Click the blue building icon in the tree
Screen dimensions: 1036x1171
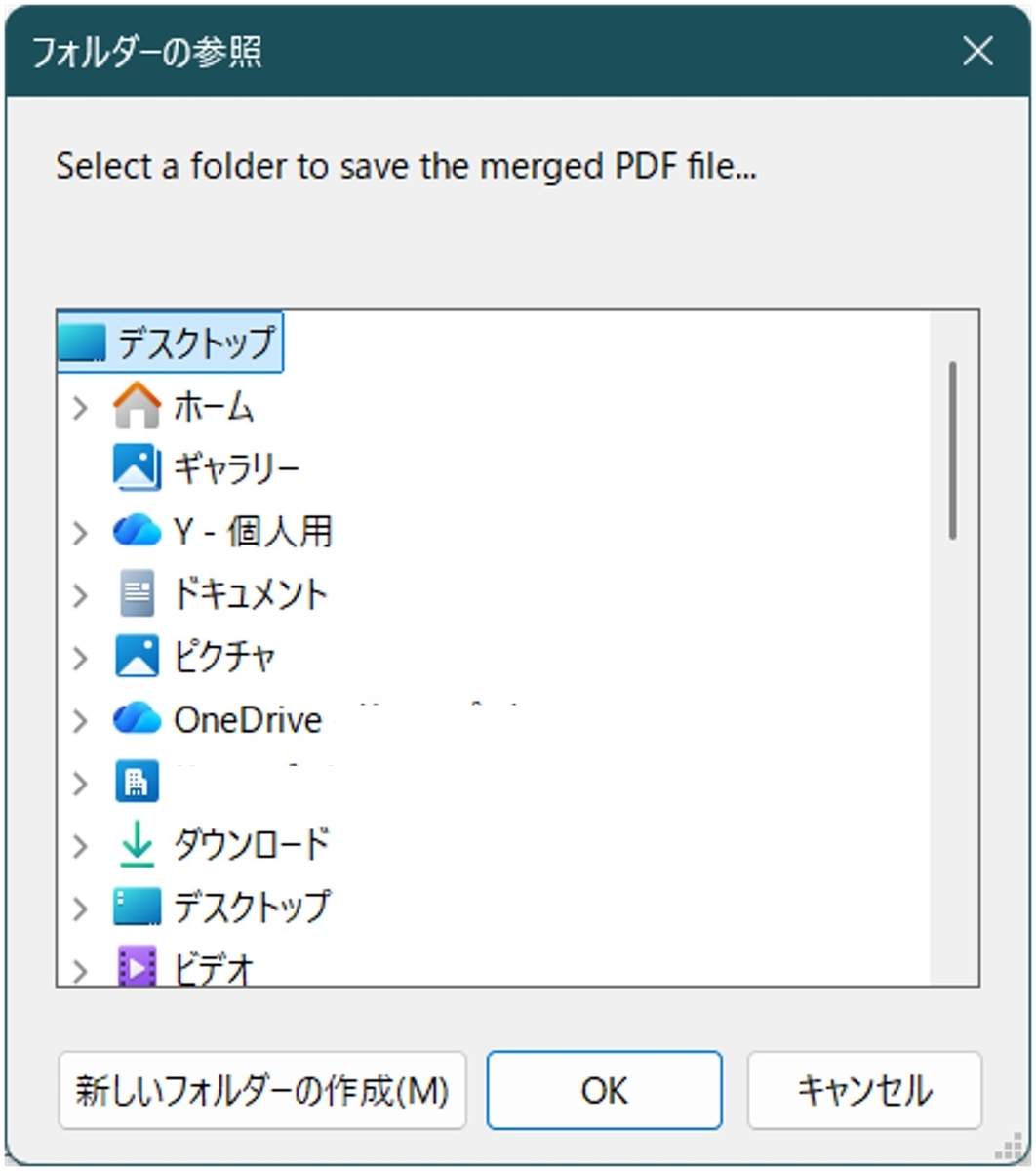click(137, 782)
